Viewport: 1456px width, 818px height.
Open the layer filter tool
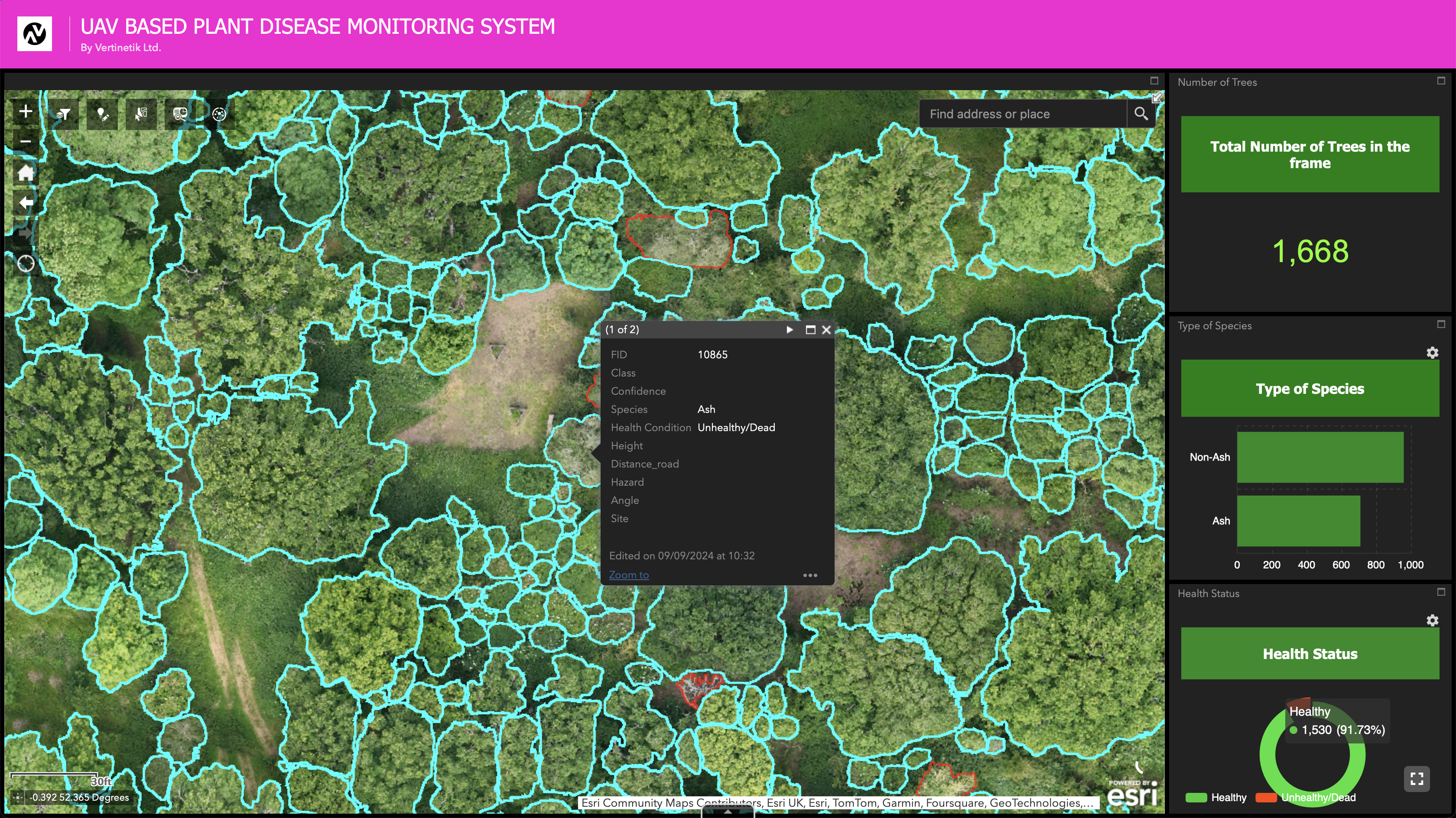point(64,114)
